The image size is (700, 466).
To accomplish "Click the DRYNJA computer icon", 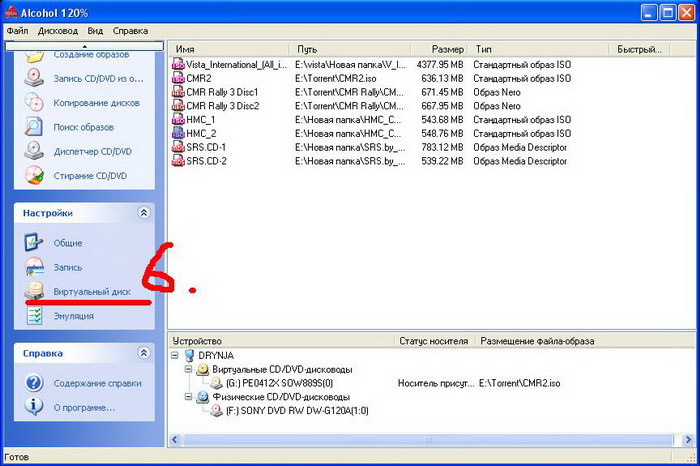I will [x=190, y=356].
